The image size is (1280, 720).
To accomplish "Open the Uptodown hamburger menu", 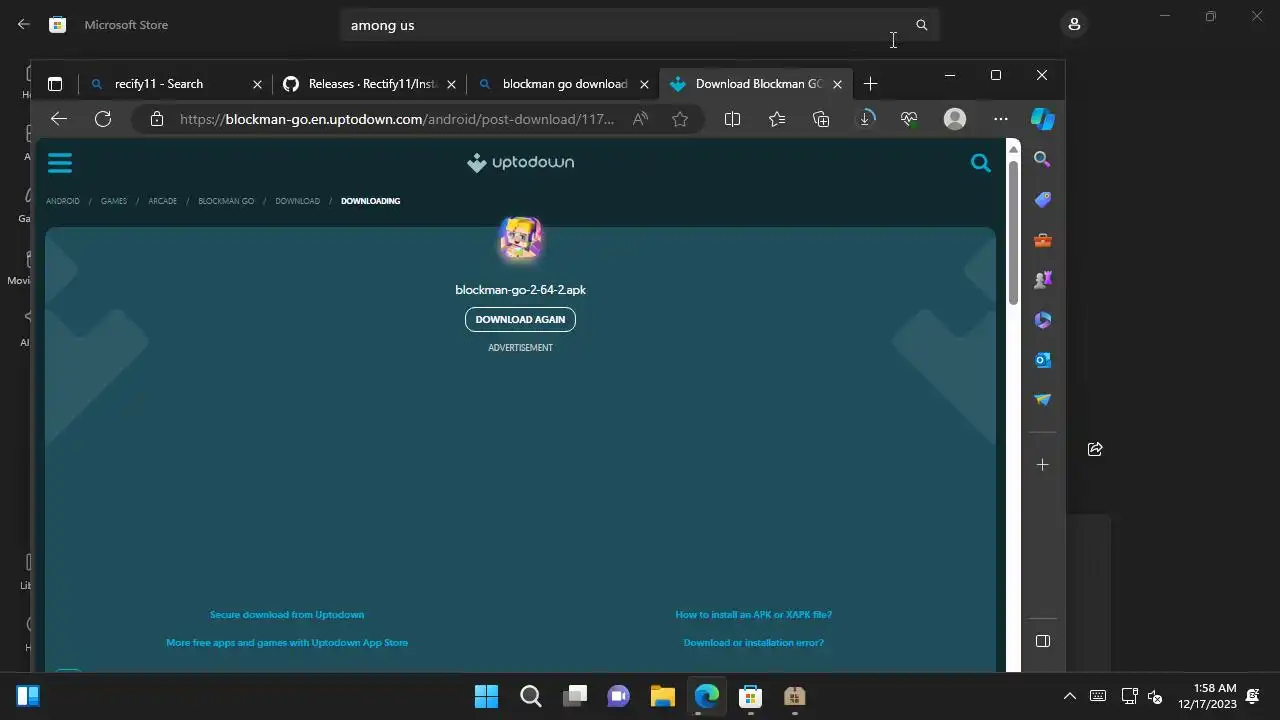I will [x=60, y=162].
